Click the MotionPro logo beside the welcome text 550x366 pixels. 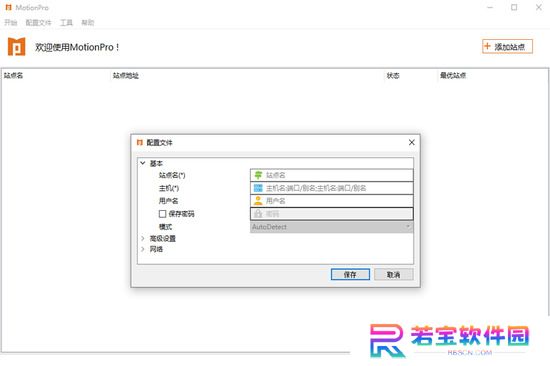point(16,47)
